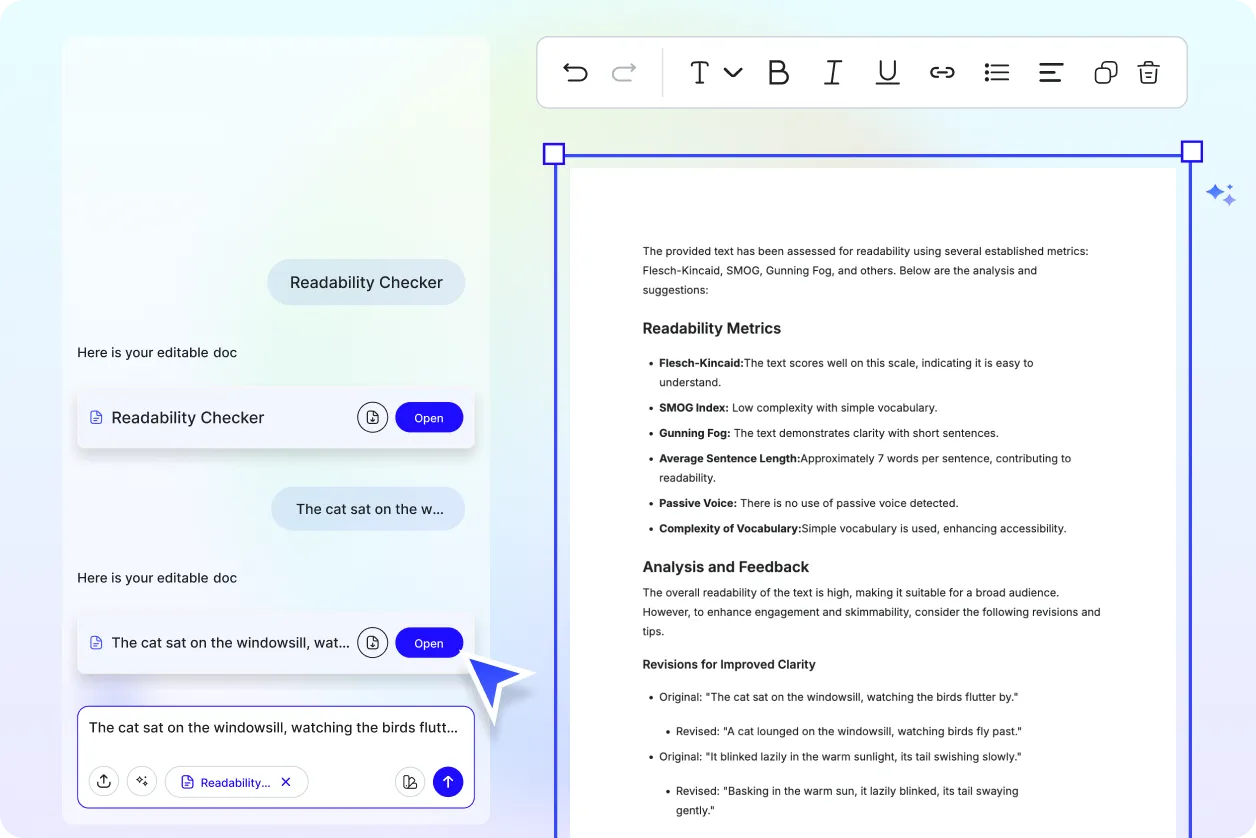Click the redo arrow in the toolbar

tap(624, 72)
